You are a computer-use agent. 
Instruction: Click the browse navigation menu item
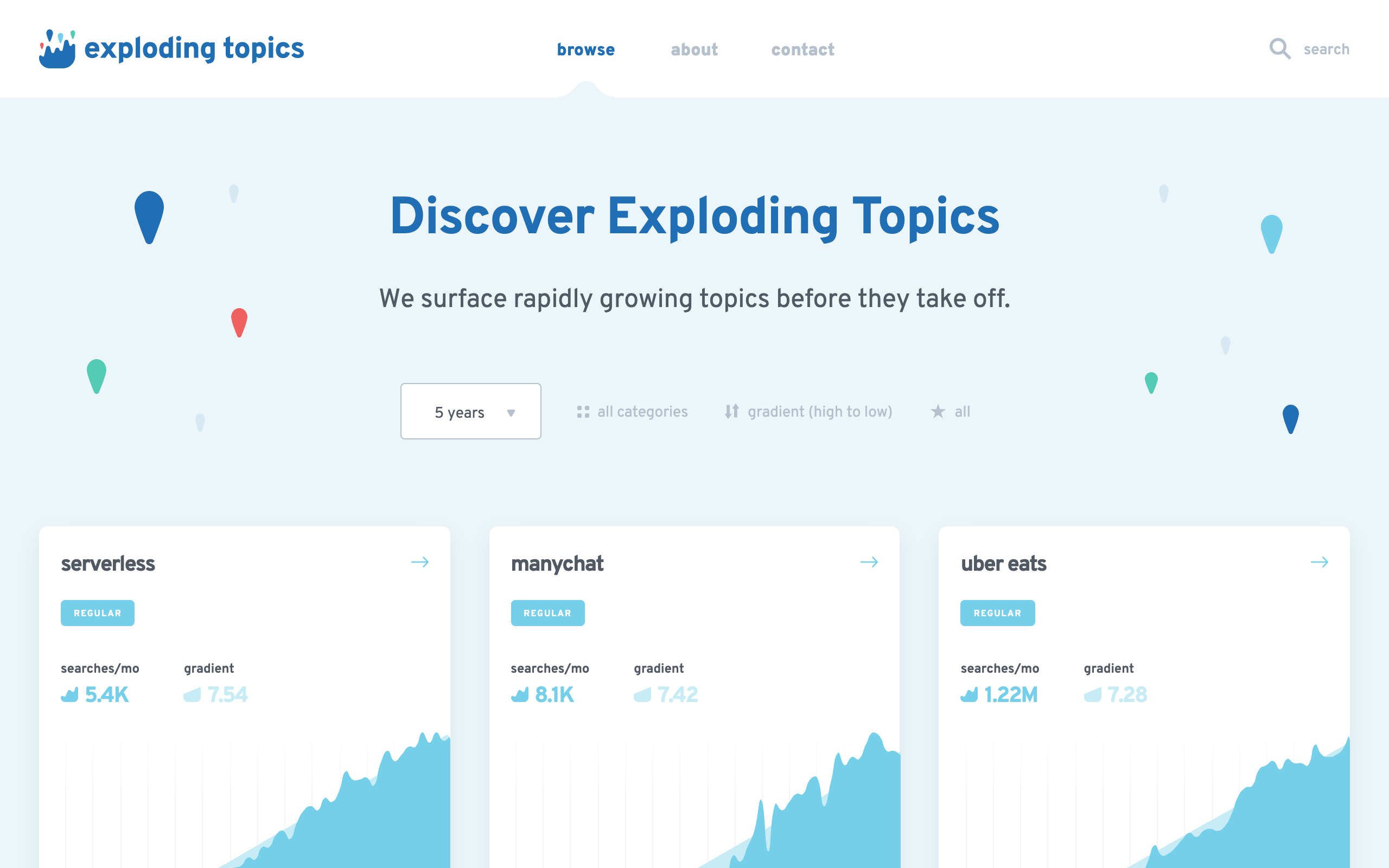[585, 50]
